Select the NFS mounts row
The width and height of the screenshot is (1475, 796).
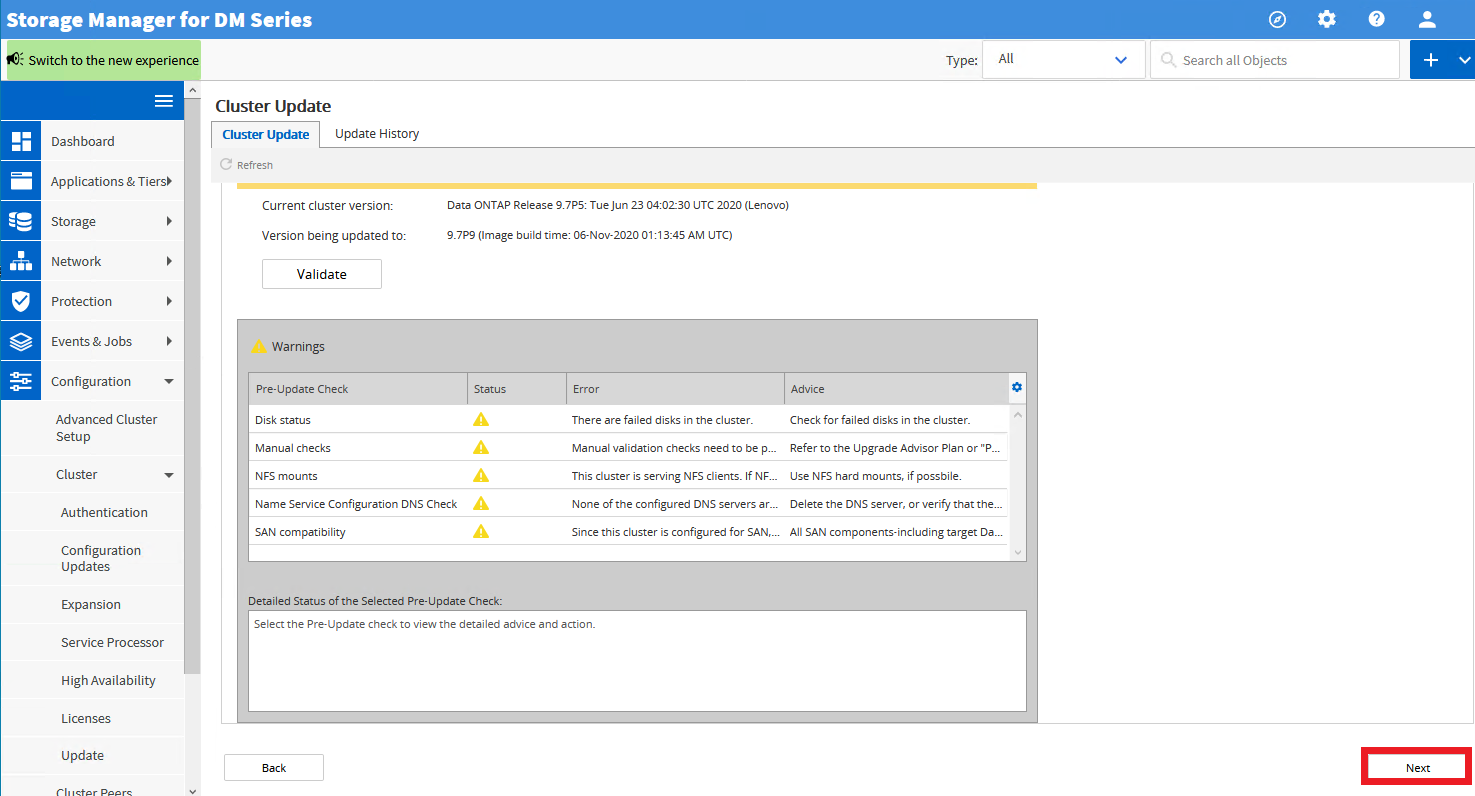point(628,475)
